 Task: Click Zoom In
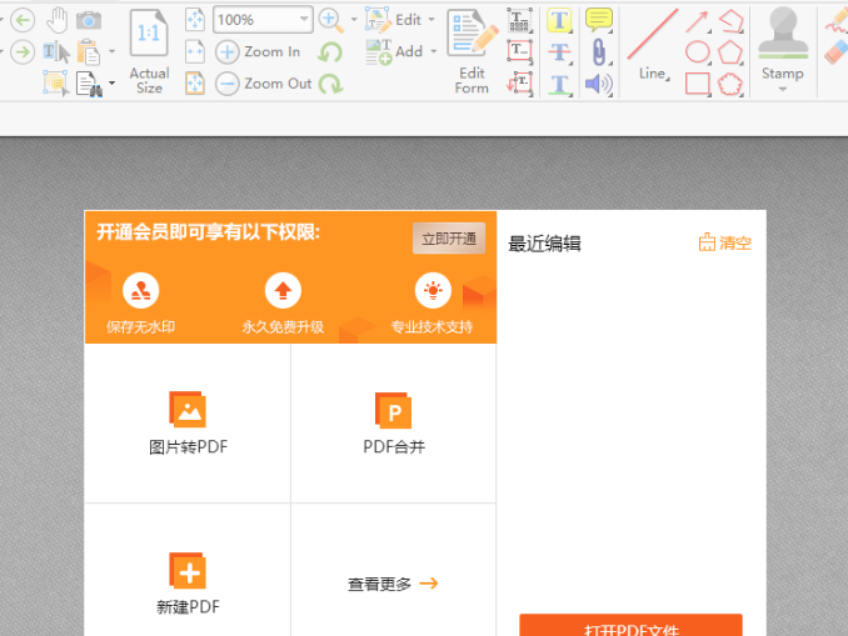tap(258, 52)
